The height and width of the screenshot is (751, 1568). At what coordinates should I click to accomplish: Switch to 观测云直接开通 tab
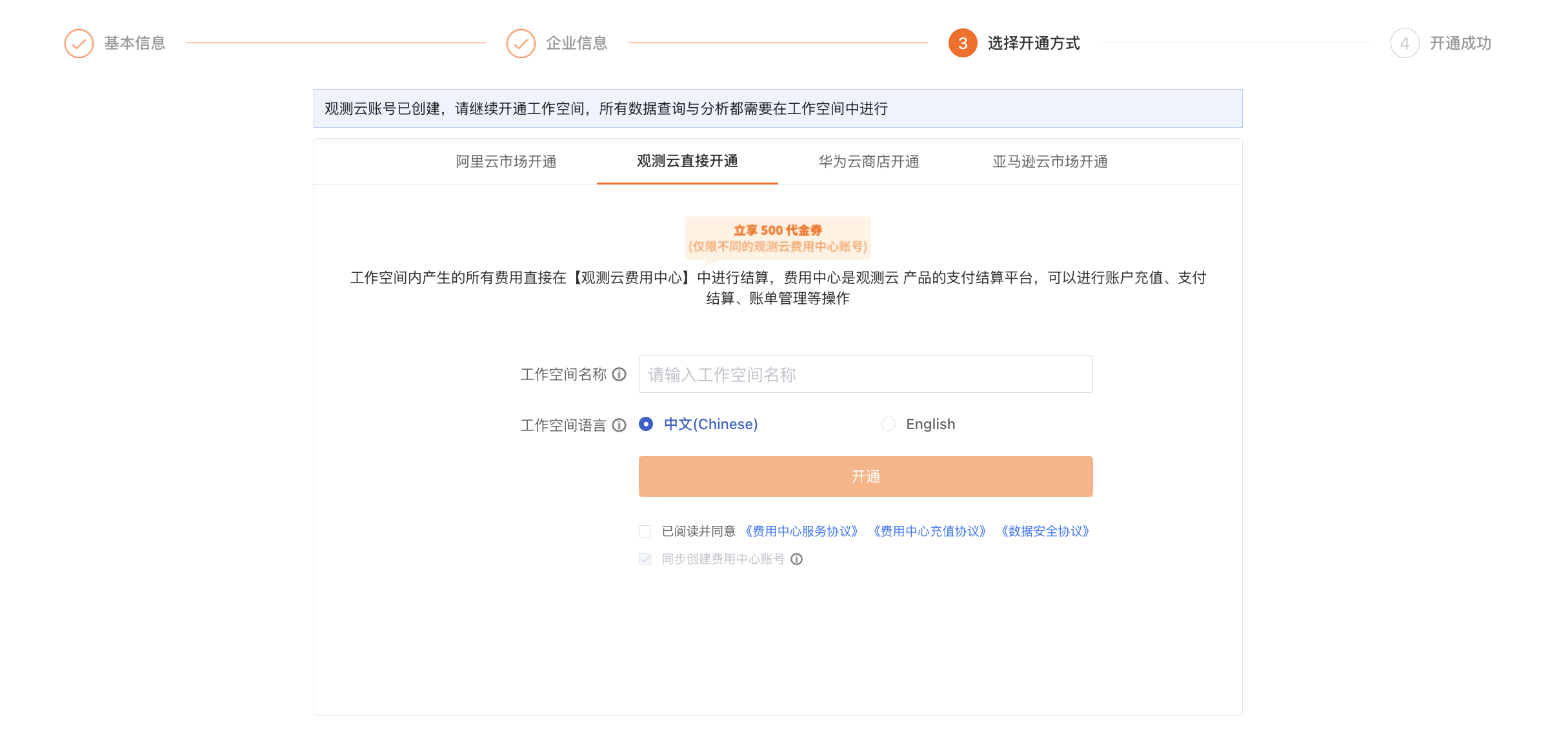pos(687,161)
